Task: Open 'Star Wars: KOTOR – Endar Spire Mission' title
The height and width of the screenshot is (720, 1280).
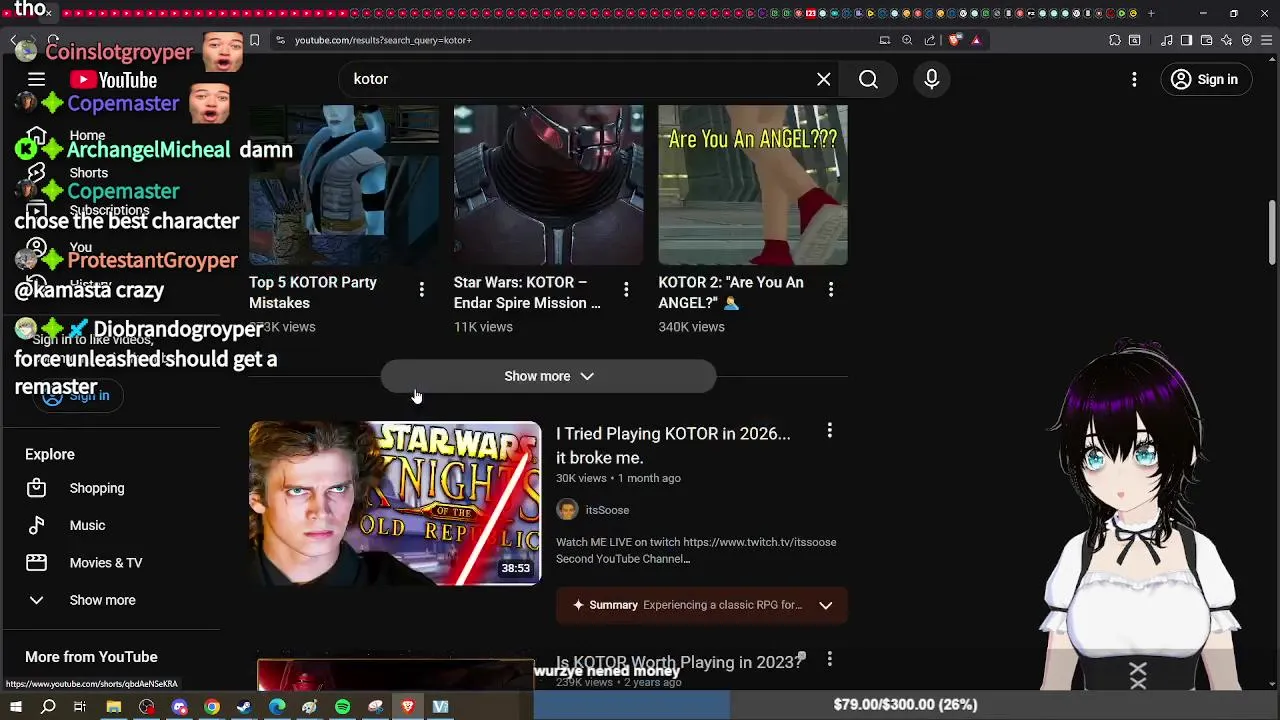Action: [527, 292]
